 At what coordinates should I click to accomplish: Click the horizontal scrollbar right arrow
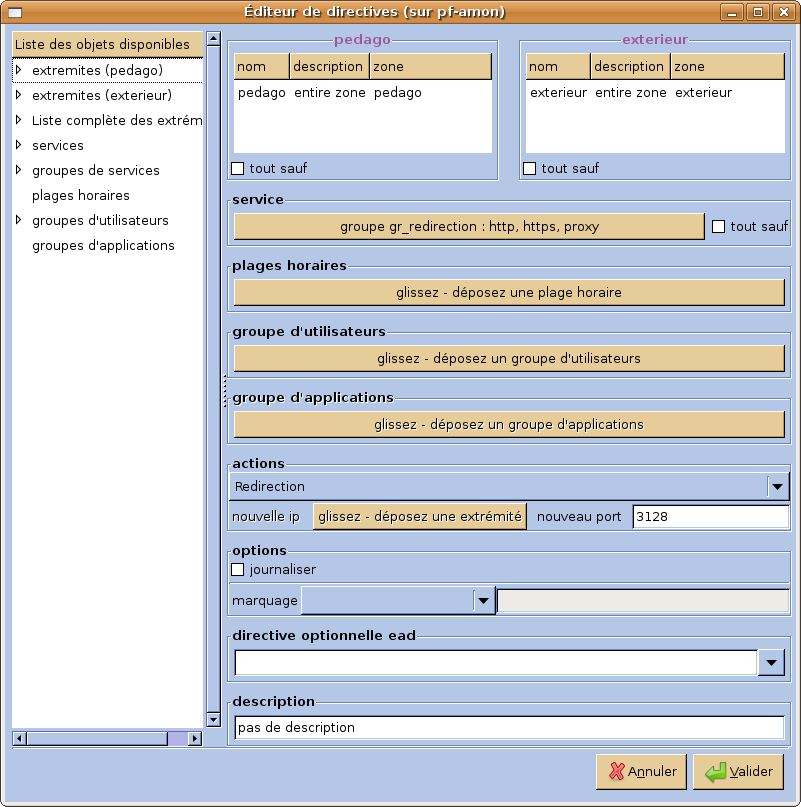point(195,739)
